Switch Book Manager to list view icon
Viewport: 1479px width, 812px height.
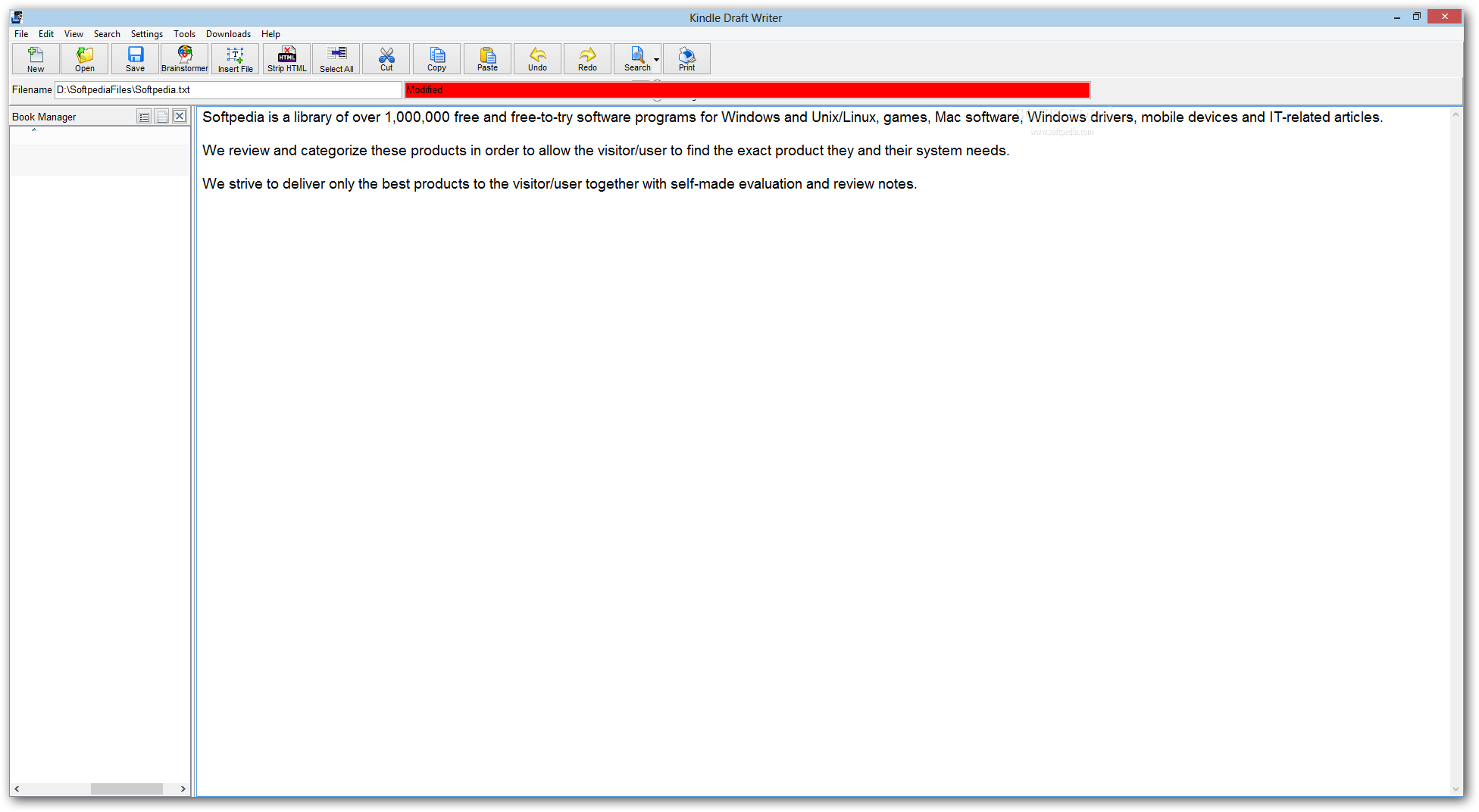(144, 117)
